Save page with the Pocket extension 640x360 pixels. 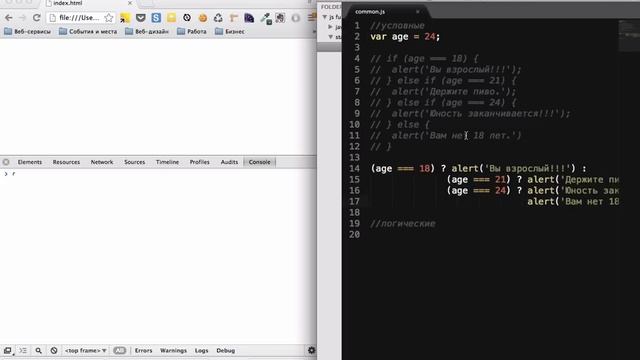(141, 18)
